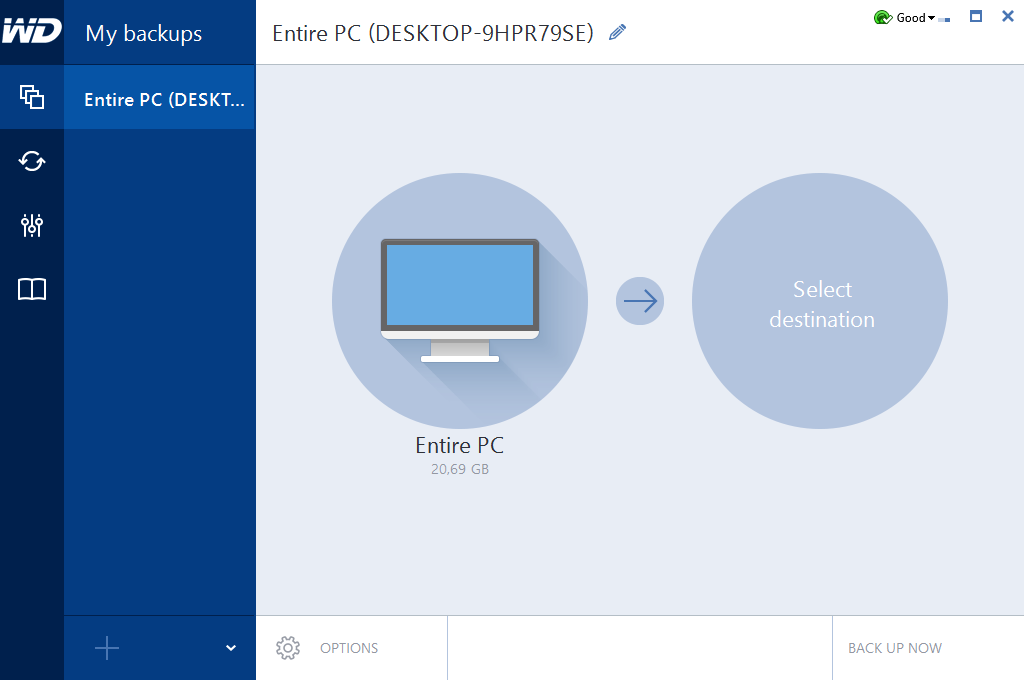Open backup Options via the gear icon

(287, 648)
